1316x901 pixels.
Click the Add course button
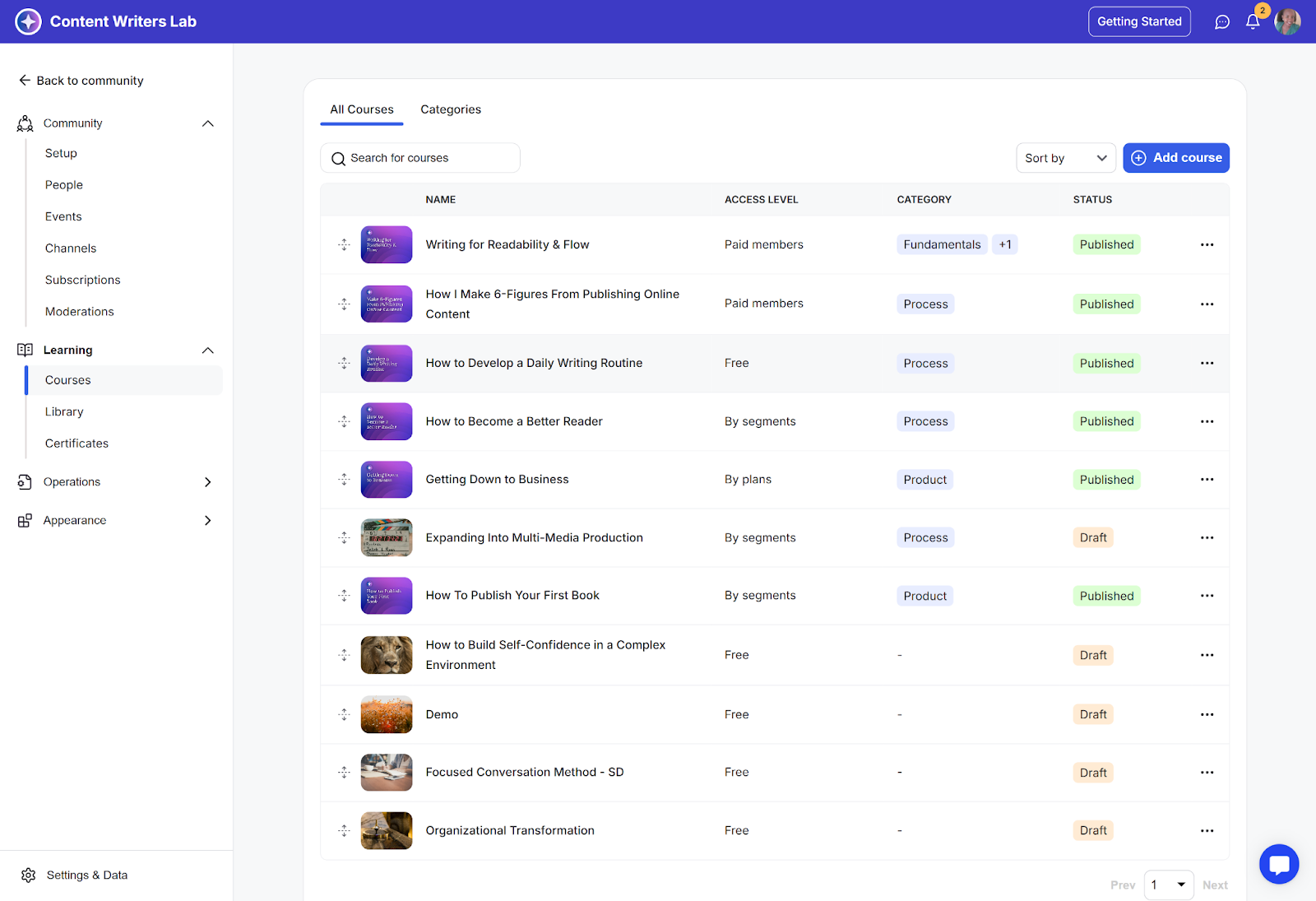click(x=1175, y=158)
